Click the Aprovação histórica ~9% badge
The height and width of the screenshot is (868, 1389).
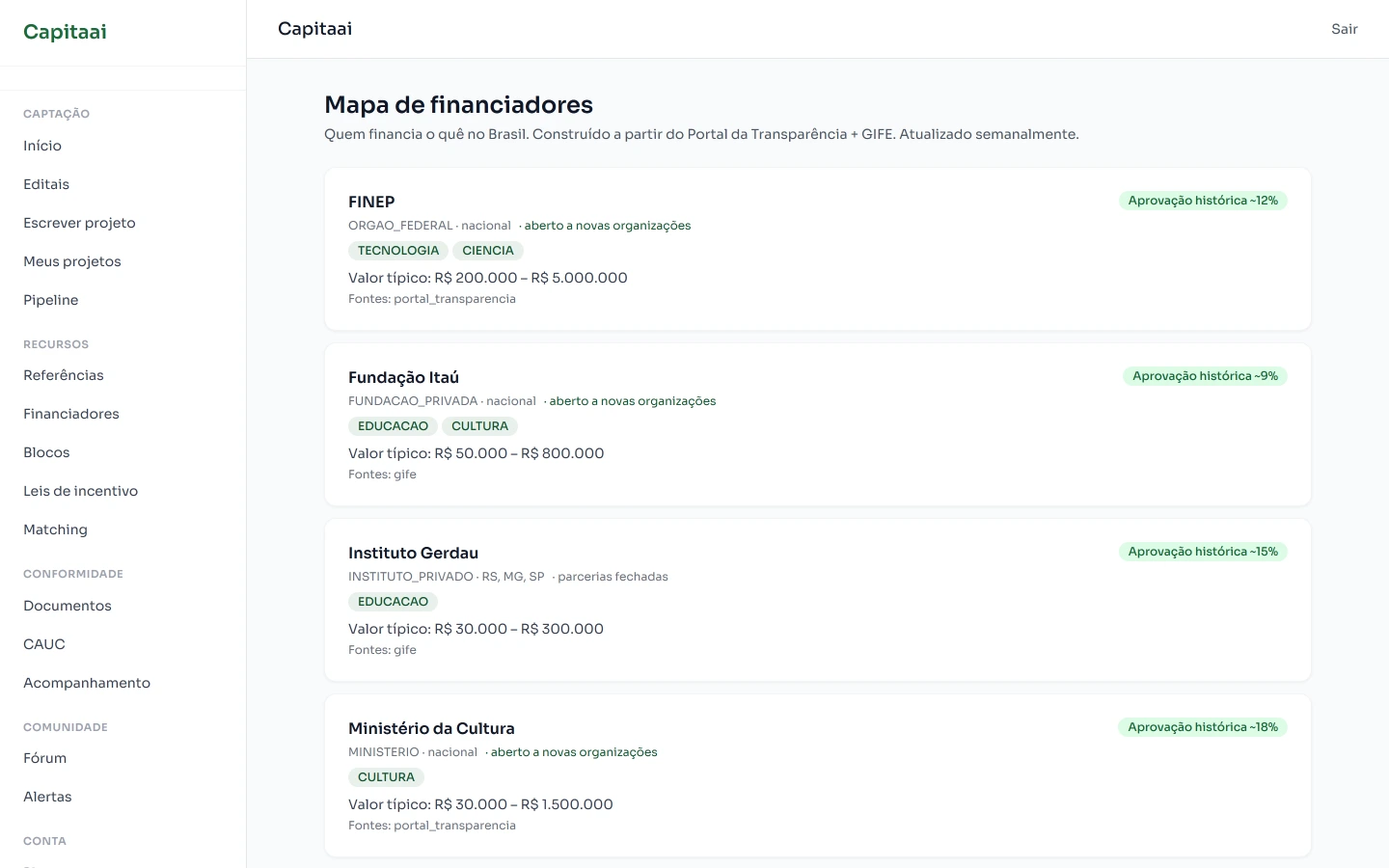pyautogui.click(x=1205, y=376)
